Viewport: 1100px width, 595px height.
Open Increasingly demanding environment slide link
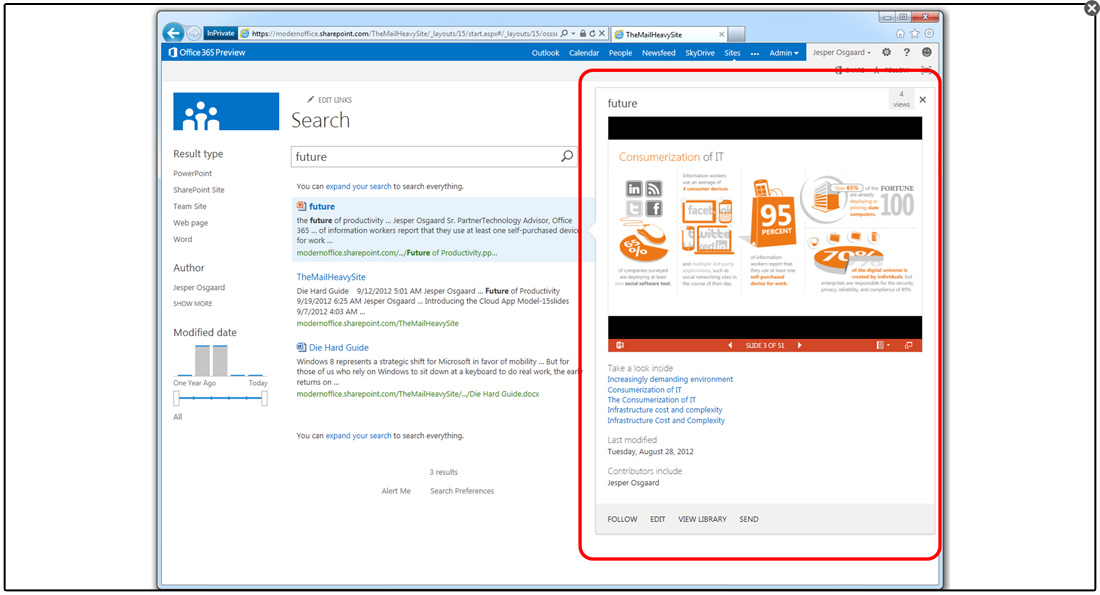(x=670, y=380)
